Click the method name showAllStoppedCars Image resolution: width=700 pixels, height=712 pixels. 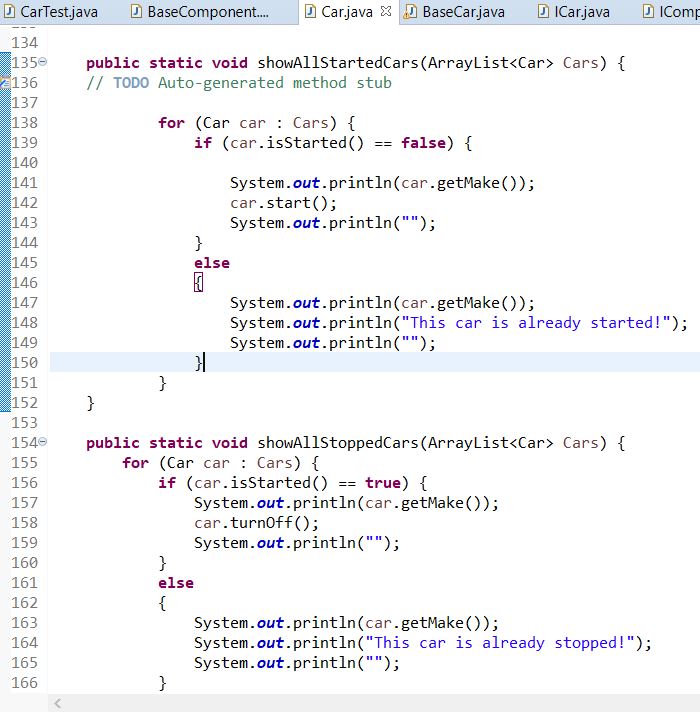pyautogui.click(x=338, y=443)
